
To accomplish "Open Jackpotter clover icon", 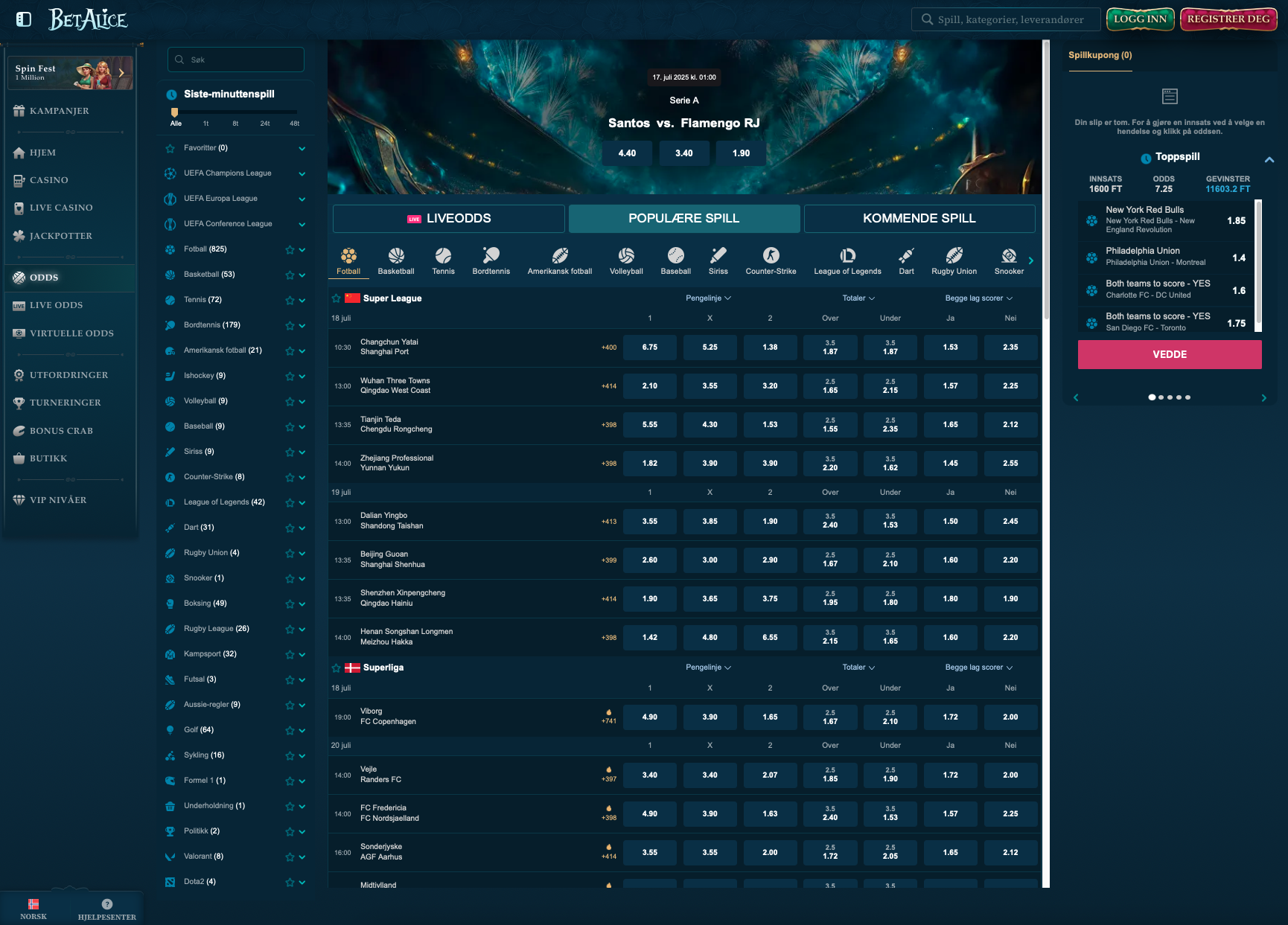I will 19,236.
